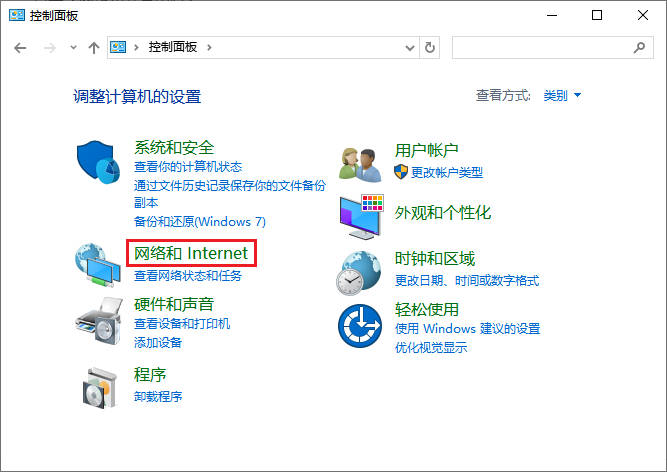Open the Network and Internet globe icon
This screenshot has height=472, width=667.
click(x=98, y=264)
